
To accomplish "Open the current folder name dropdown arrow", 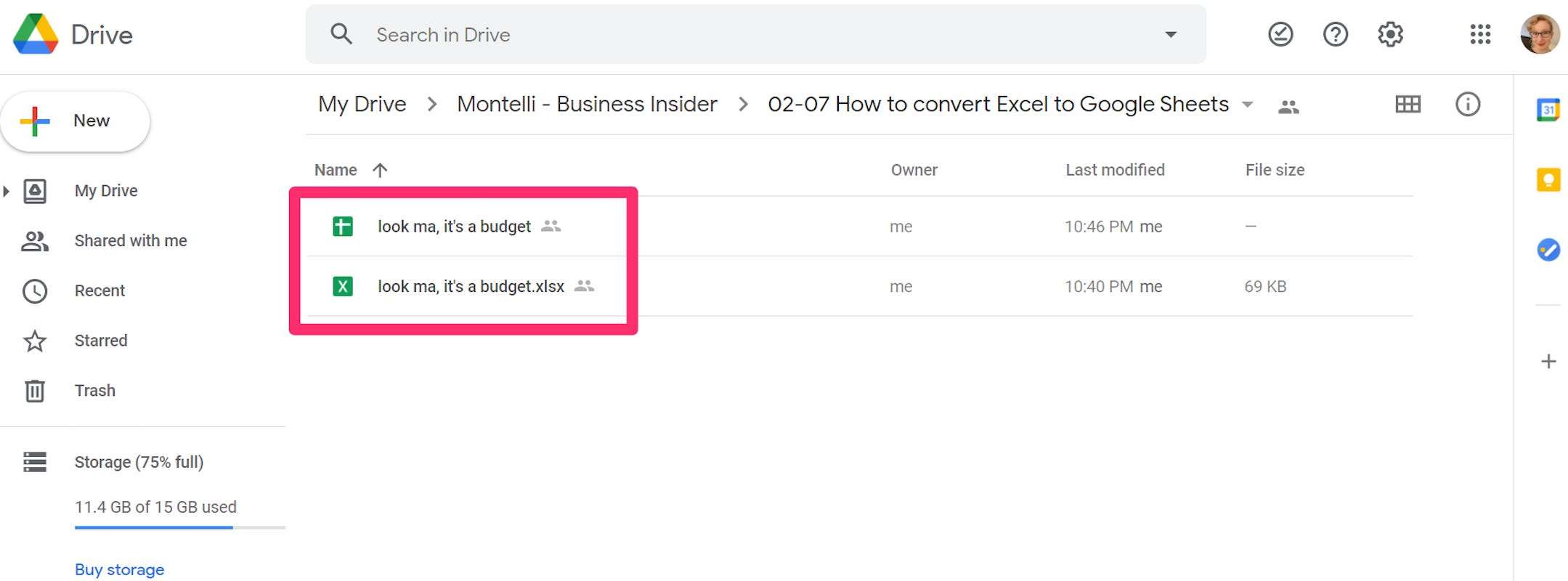I will click(1247, 105).
